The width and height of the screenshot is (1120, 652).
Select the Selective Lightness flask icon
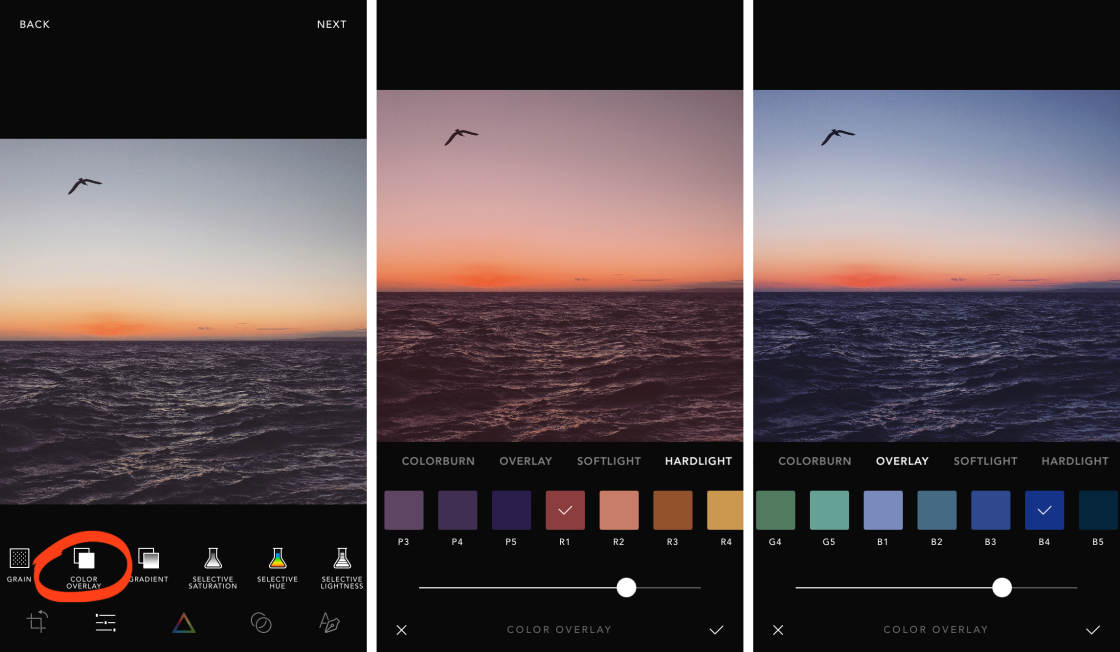click(x=342, y=558)
